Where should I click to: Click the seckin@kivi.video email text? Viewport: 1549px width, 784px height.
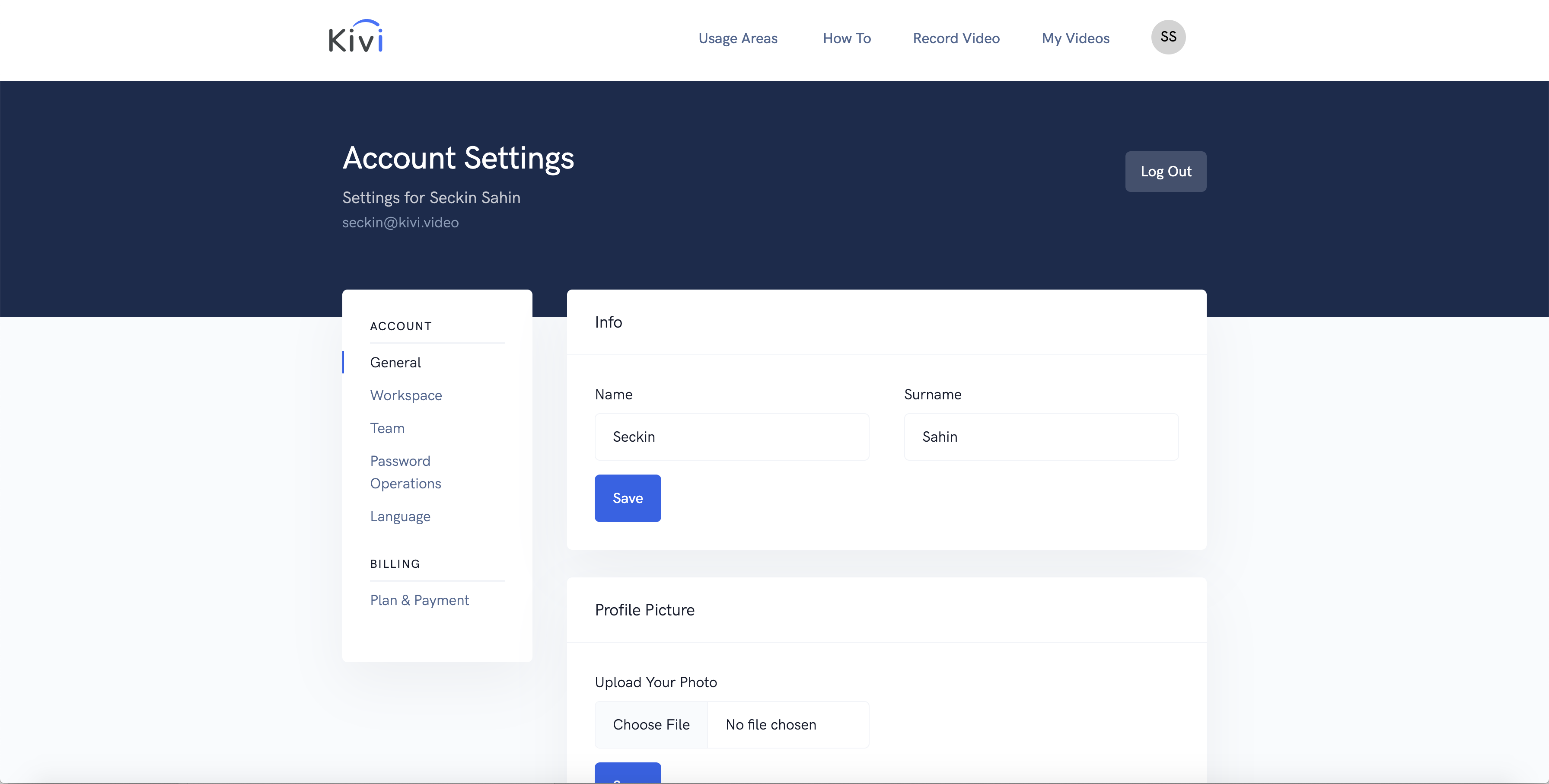tap(401, 223)
